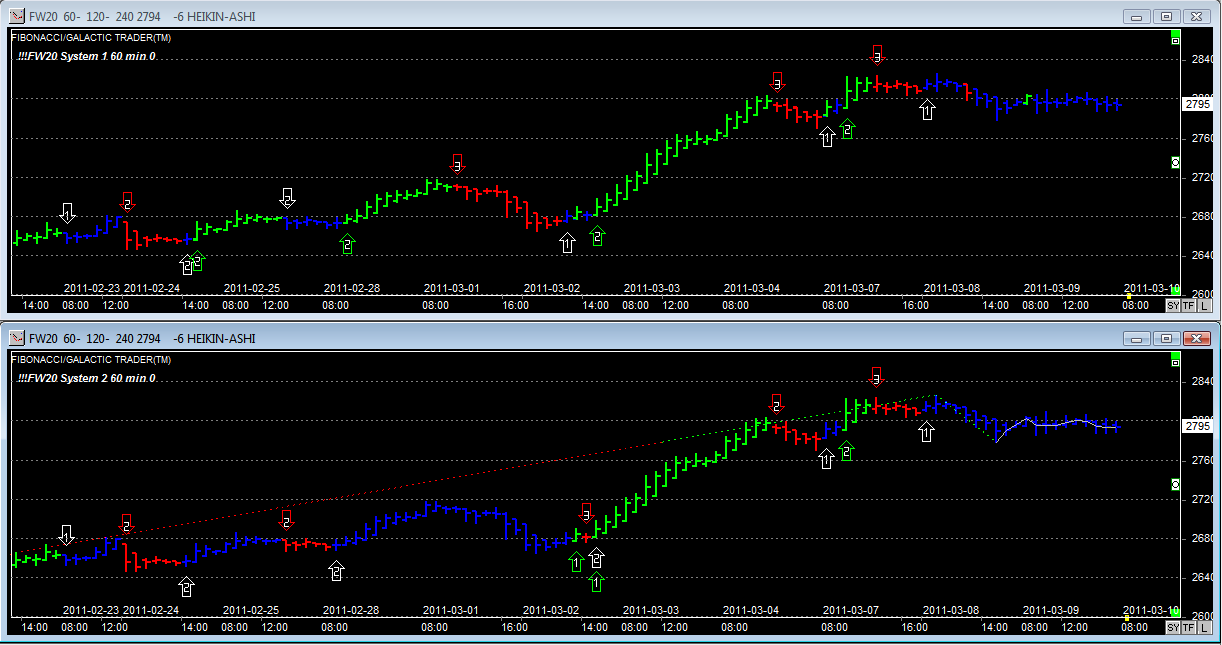The image size is (1222, 645).
Task: Click the yellow time marker on lower chart axis
Action: pyautogui.click(x=1128, y=618)
